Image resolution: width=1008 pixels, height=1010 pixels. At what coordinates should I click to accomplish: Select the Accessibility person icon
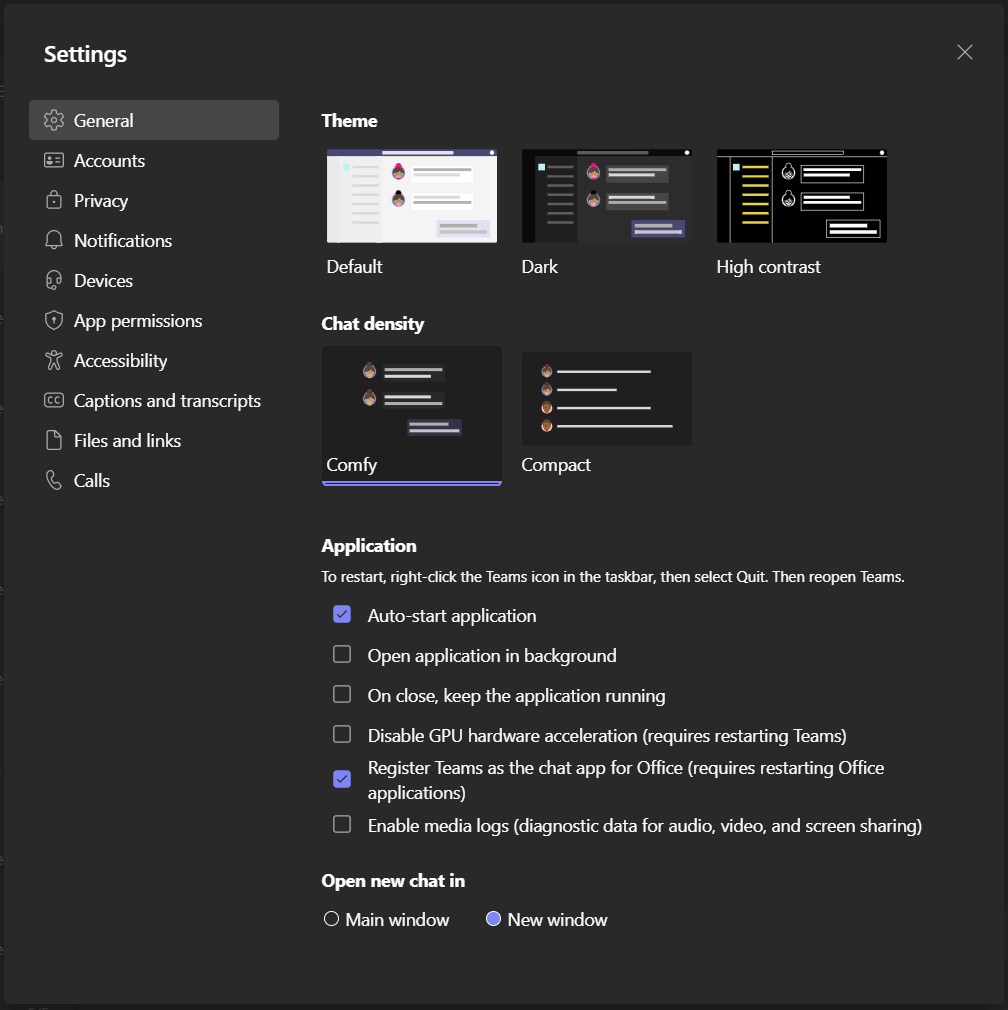coord(53,360)
